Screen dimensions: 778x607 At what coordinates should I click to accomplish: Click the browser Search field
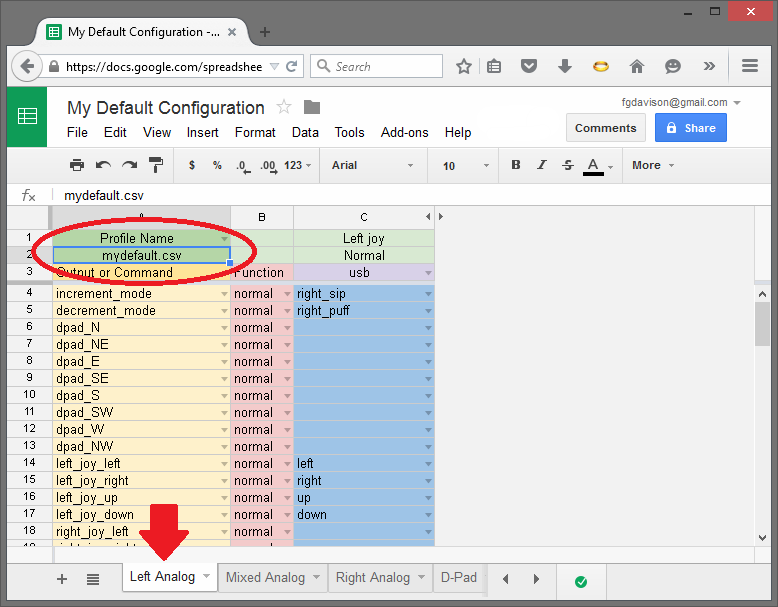[377, 66]
